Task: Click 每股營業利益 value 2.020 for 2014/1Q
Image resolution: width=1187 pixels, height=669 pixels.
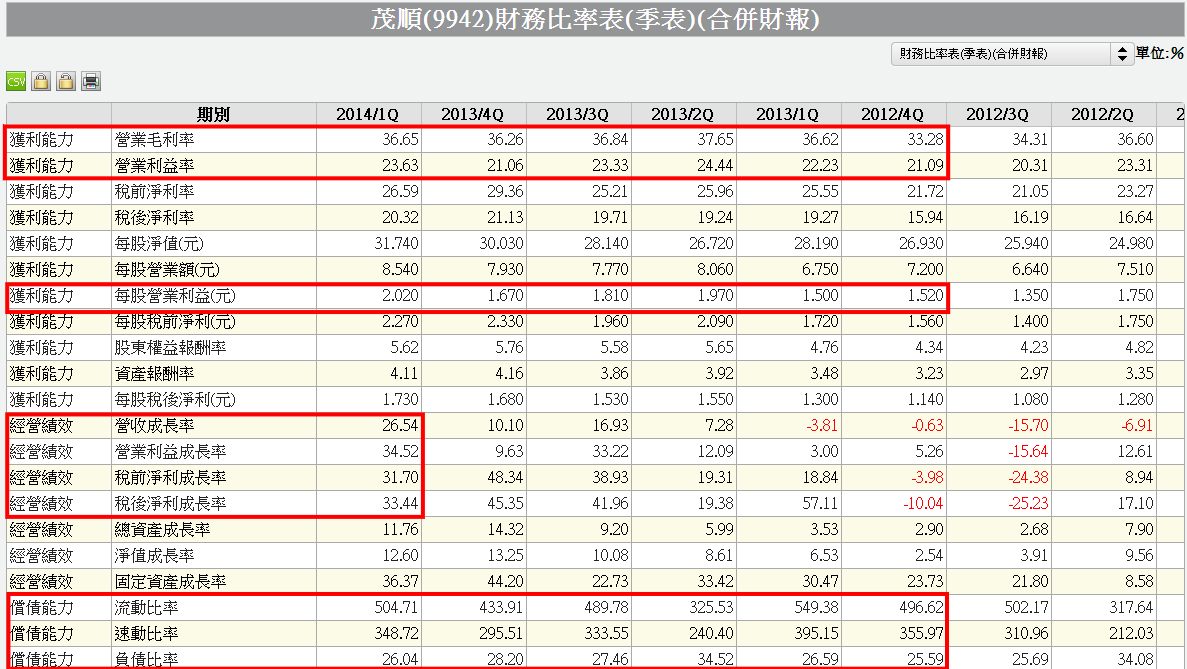Action: pos(400,295)
